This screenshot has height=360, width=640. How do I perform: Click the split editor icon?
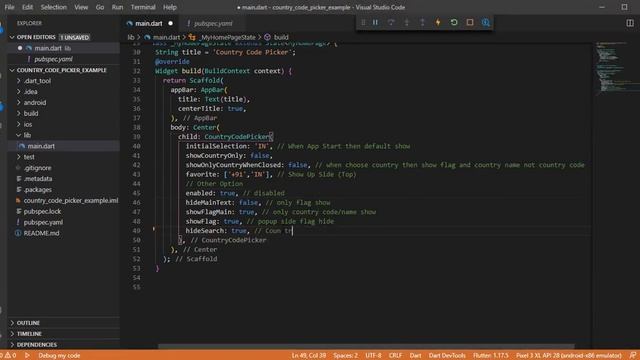coord(630,23)
